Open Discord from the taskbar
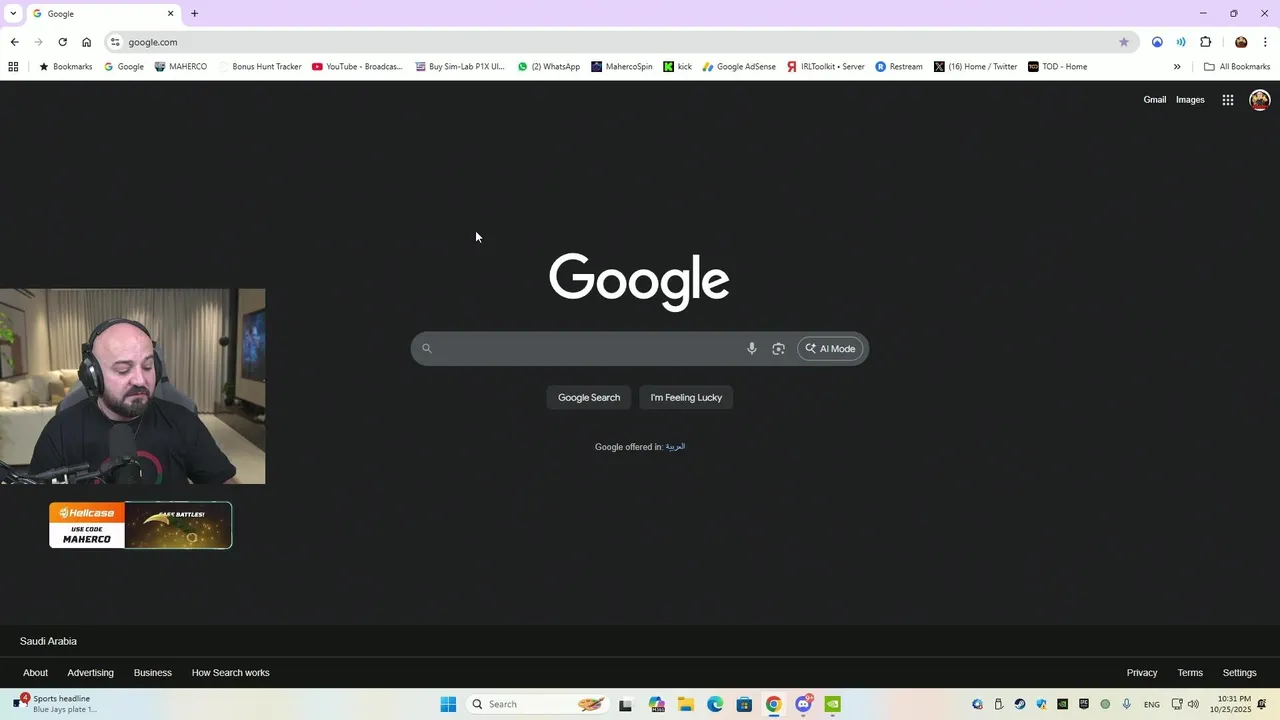 click(x=803, y=704)
